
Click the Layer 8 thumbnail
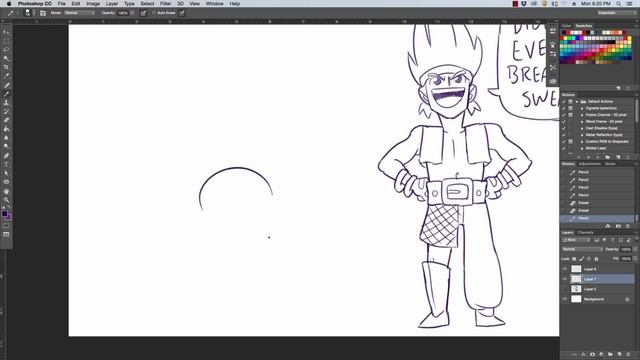click(576, 269)
